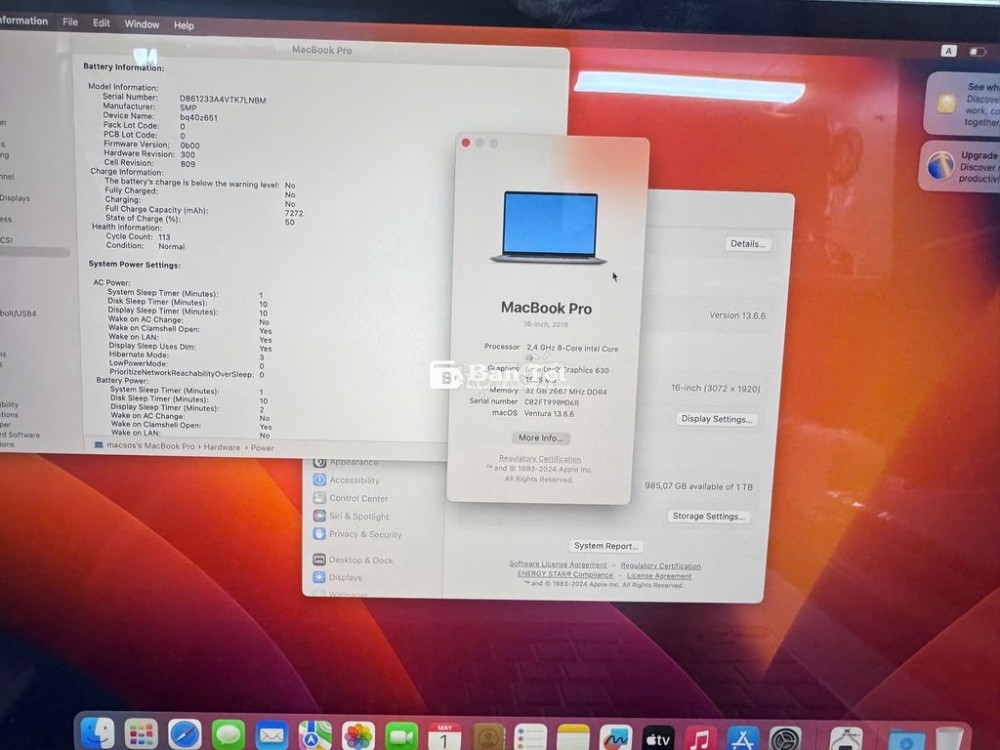
Task: Click the Cycle Count 113 row
Action: pyautogui.click(x=138, y=236)
